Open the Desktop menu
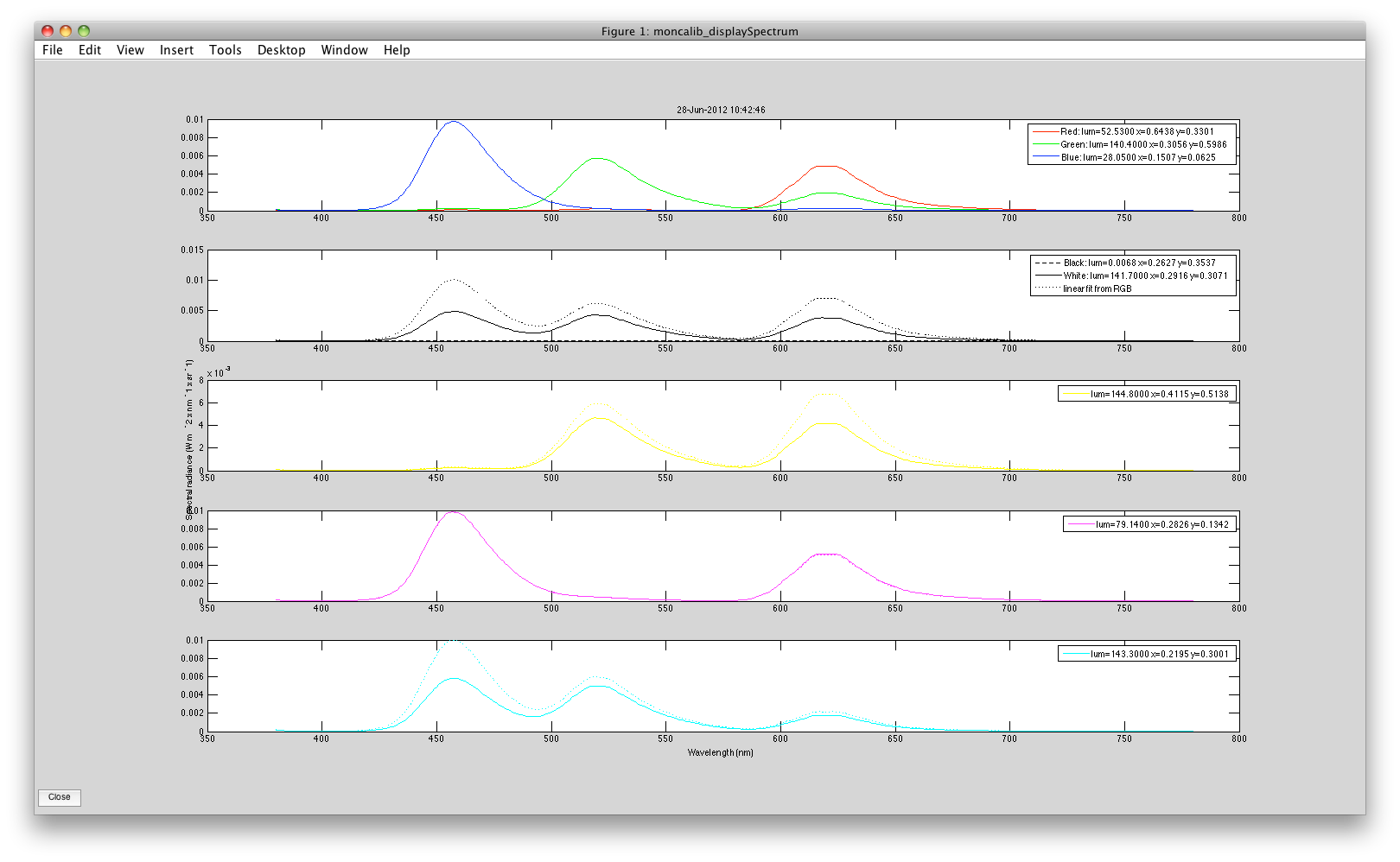1400x862 pixels. click(x=282, y=50)
